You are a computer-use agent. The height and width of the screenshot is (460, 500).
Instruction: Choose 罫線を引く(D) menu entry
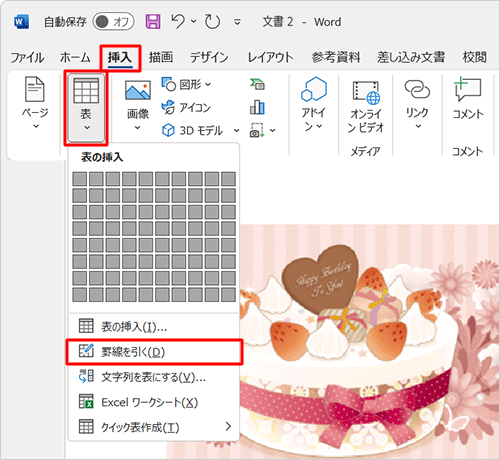click(x=154, y=352)
